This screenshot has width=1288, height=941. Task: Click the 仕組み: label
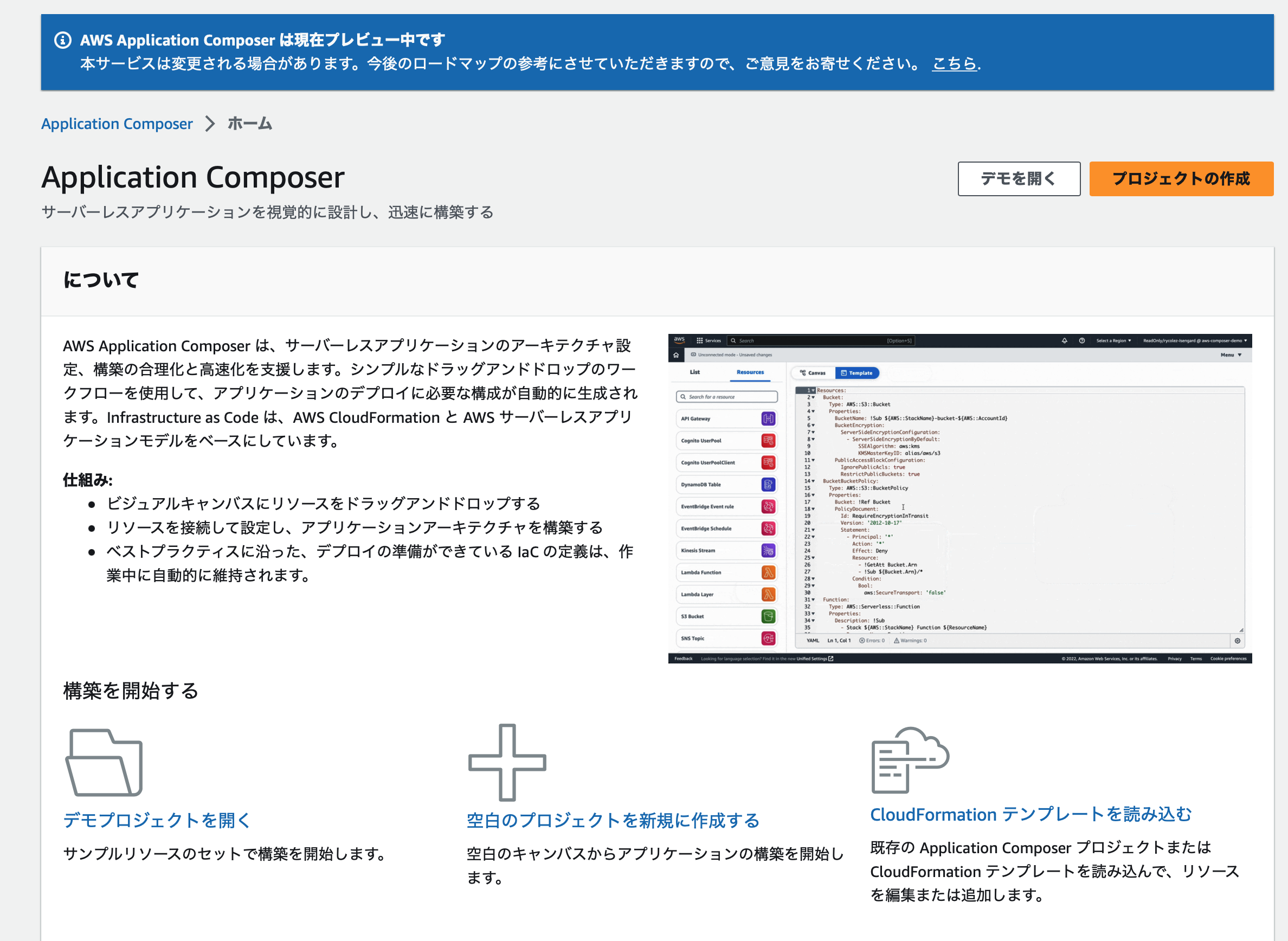pos(88,480)
